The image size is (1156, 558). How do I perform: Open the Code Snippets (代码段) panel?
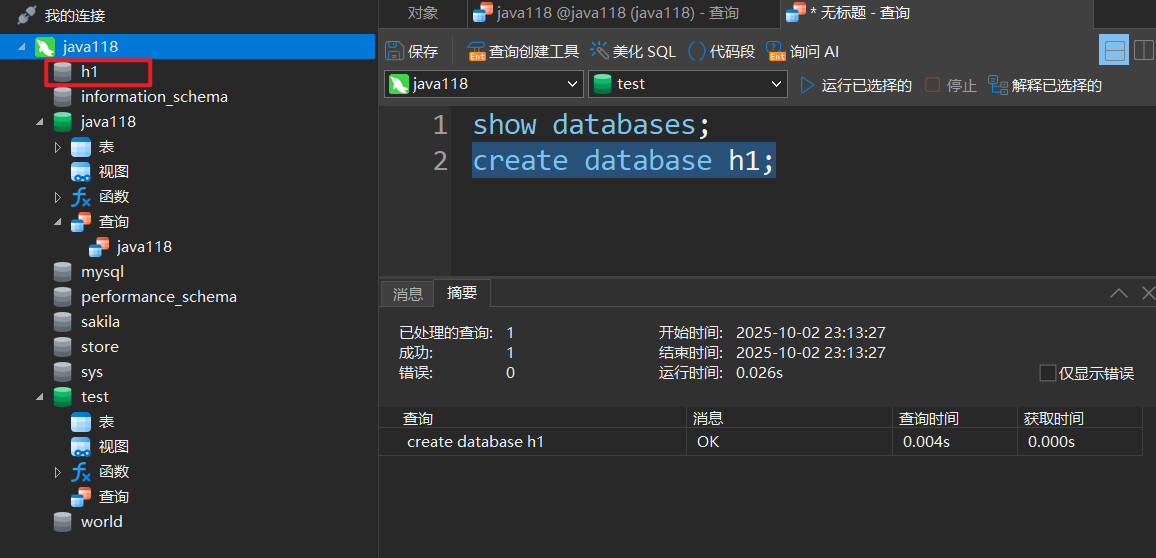pyautogui.click(x=722, y=51)
